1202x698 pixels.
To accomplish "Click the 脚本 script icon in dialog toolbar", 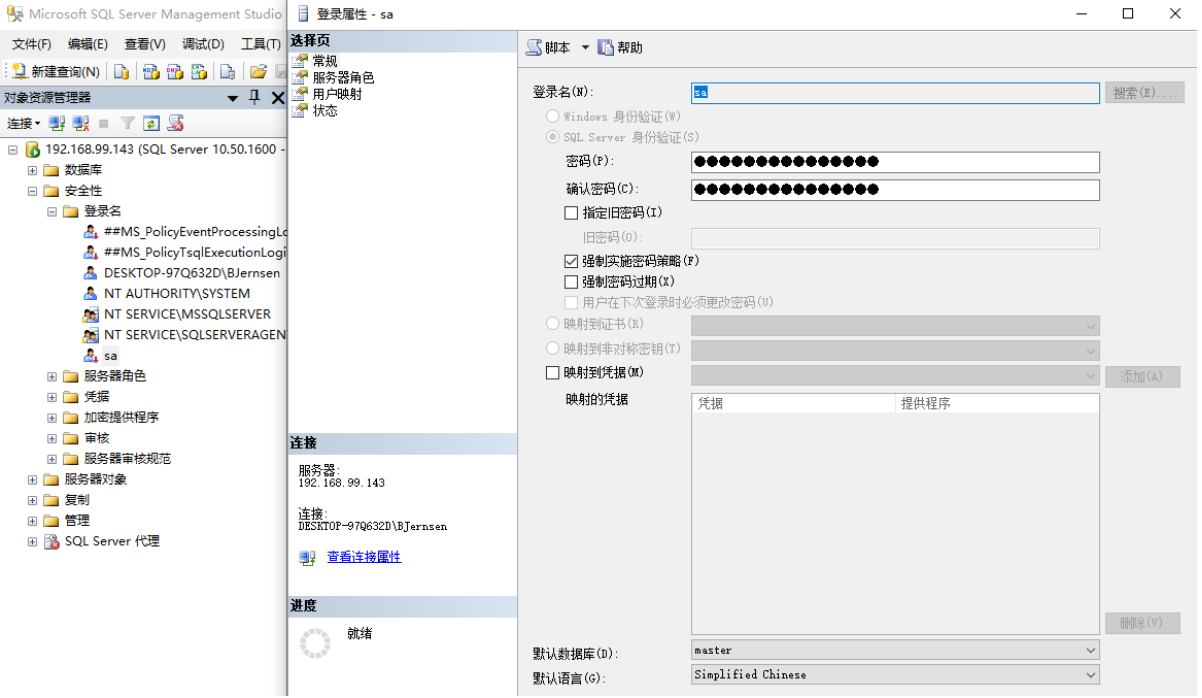I will click(534, 47).
